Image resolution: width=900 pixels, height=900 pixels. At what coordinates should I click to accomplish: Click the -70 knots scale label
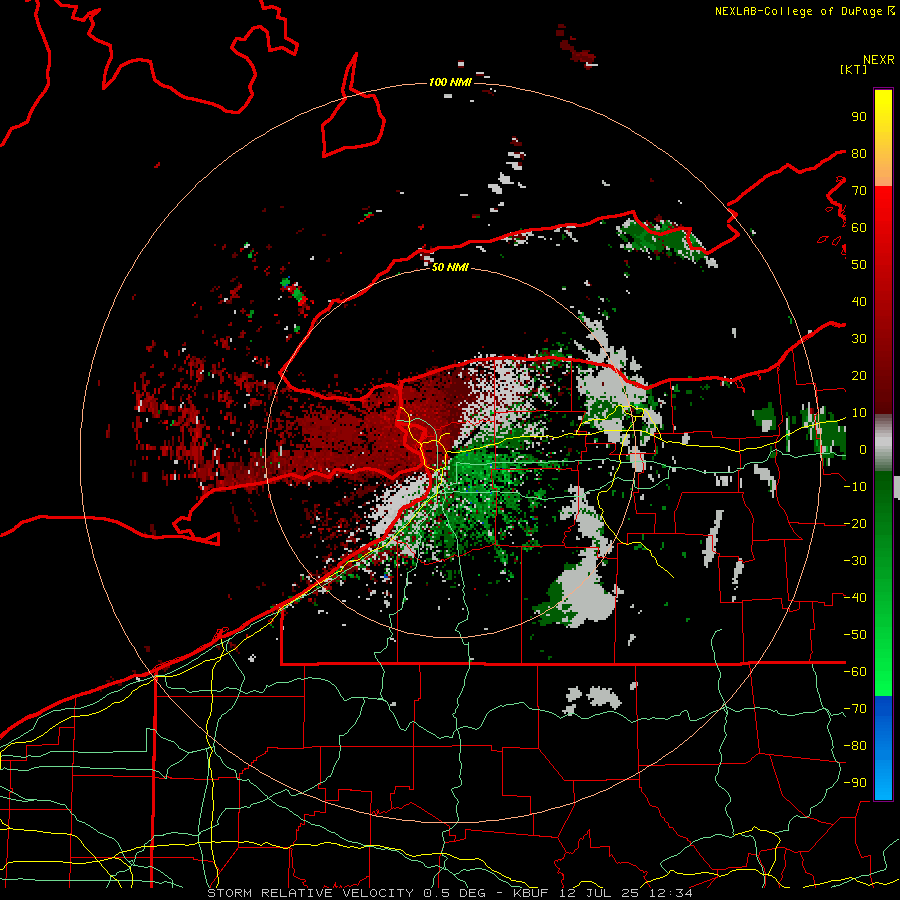[855, 708]
